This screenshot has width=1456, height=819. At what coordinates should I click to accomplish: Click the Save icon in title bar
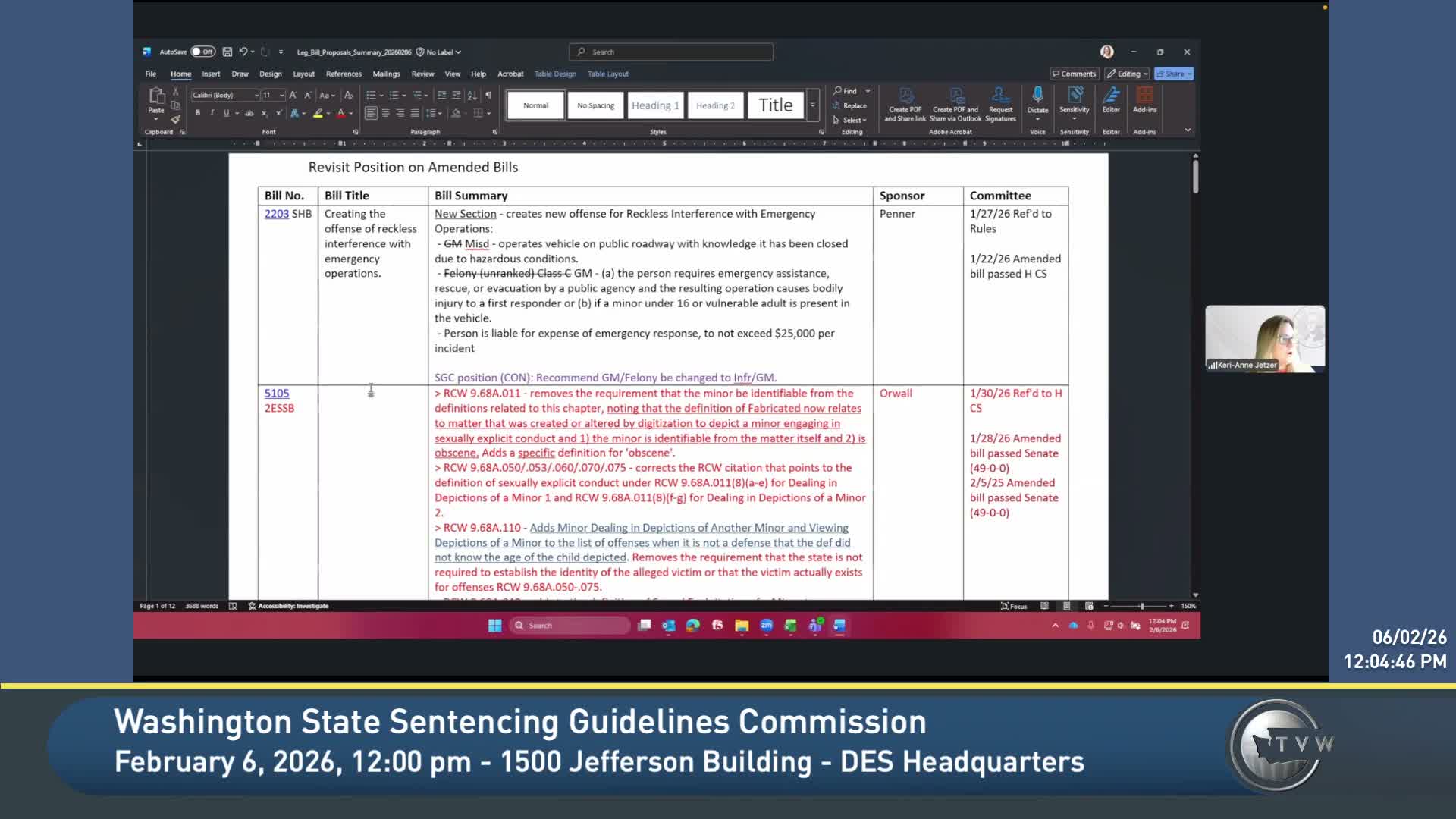227,52
